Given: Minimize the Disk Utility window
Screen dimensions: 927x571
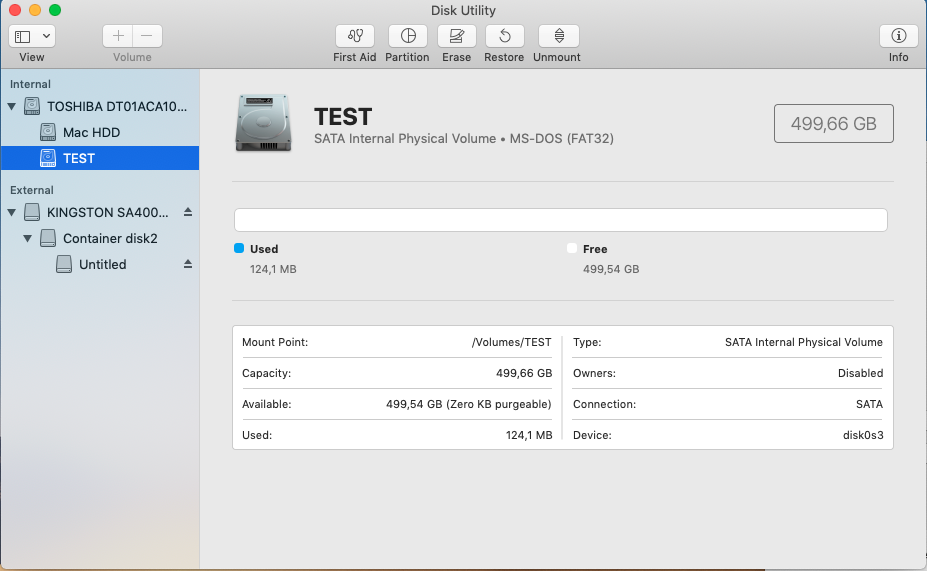Looking at the screenshot, I should click(35, 10).
